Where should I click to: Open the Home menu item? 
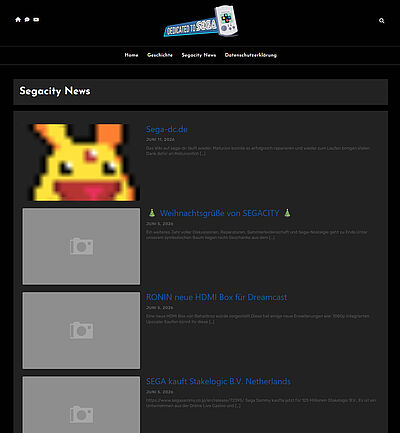[131, 55]
